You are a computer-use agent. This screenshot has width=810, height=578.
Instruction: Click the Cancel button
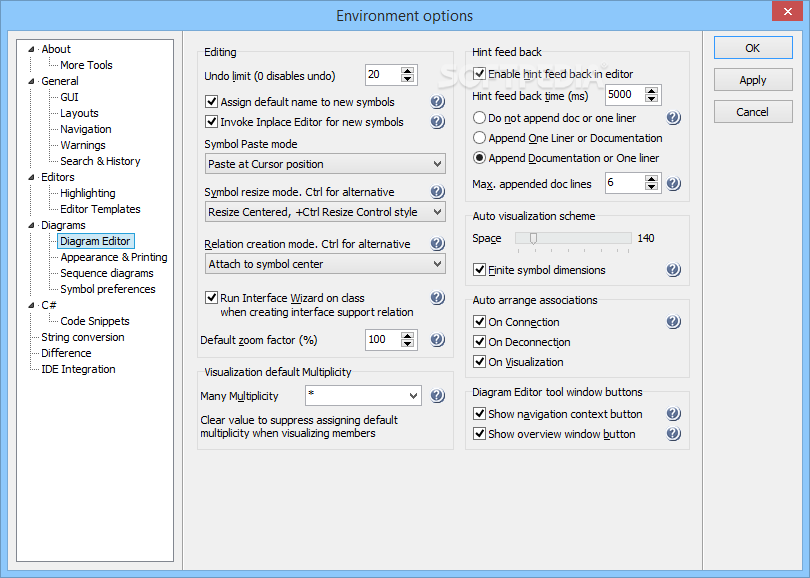point(753,112)
